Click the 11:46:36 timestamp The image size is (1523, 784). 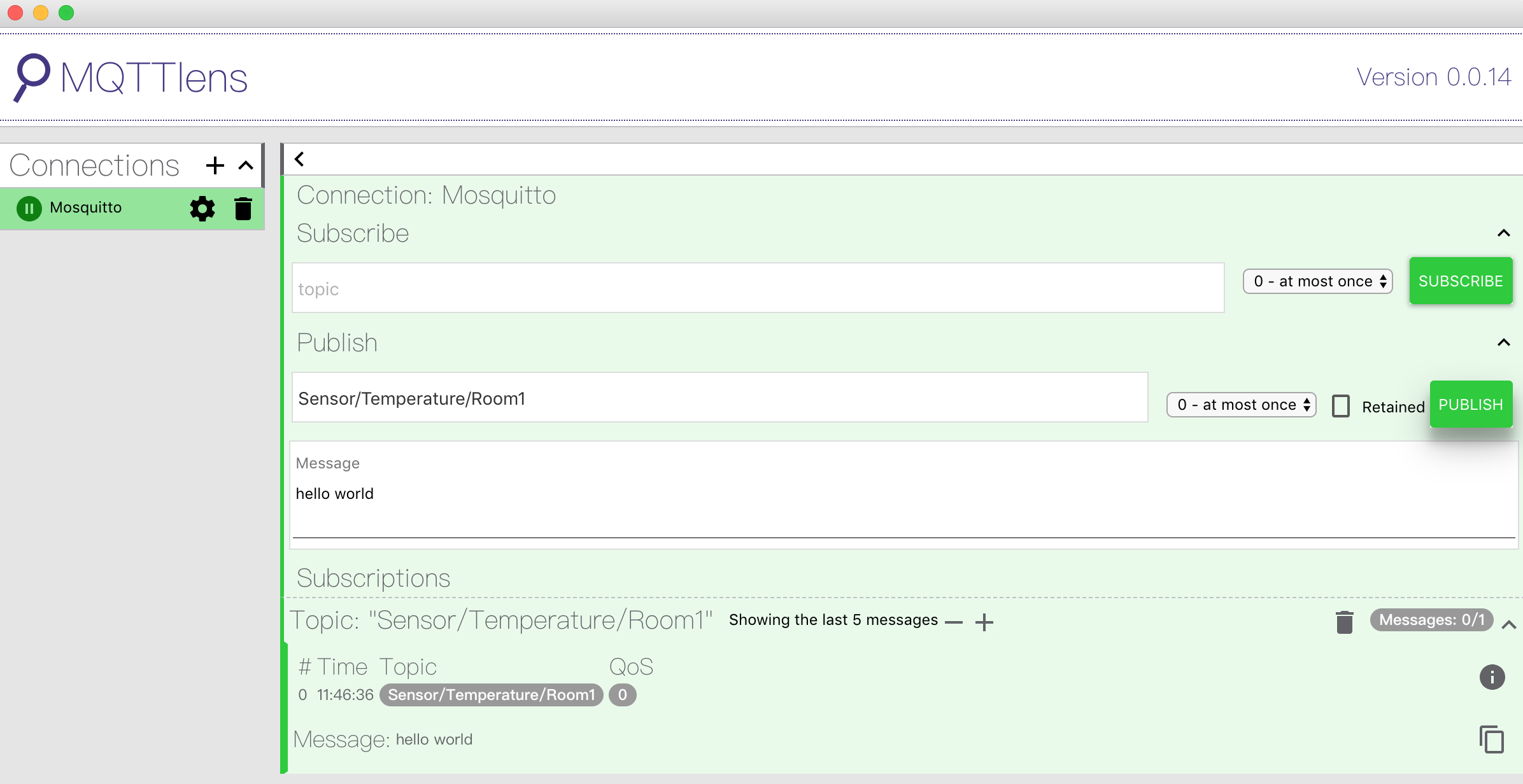(x=345, y=695)
